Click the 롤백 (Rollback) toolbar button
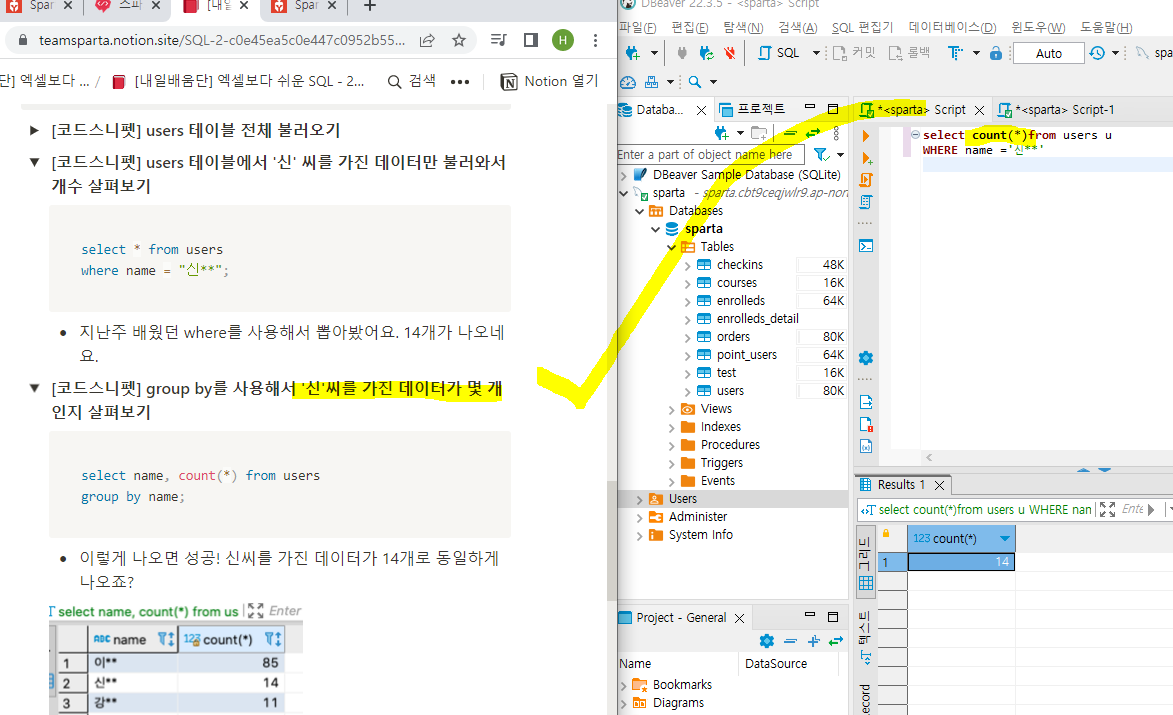 click(909, 53)
